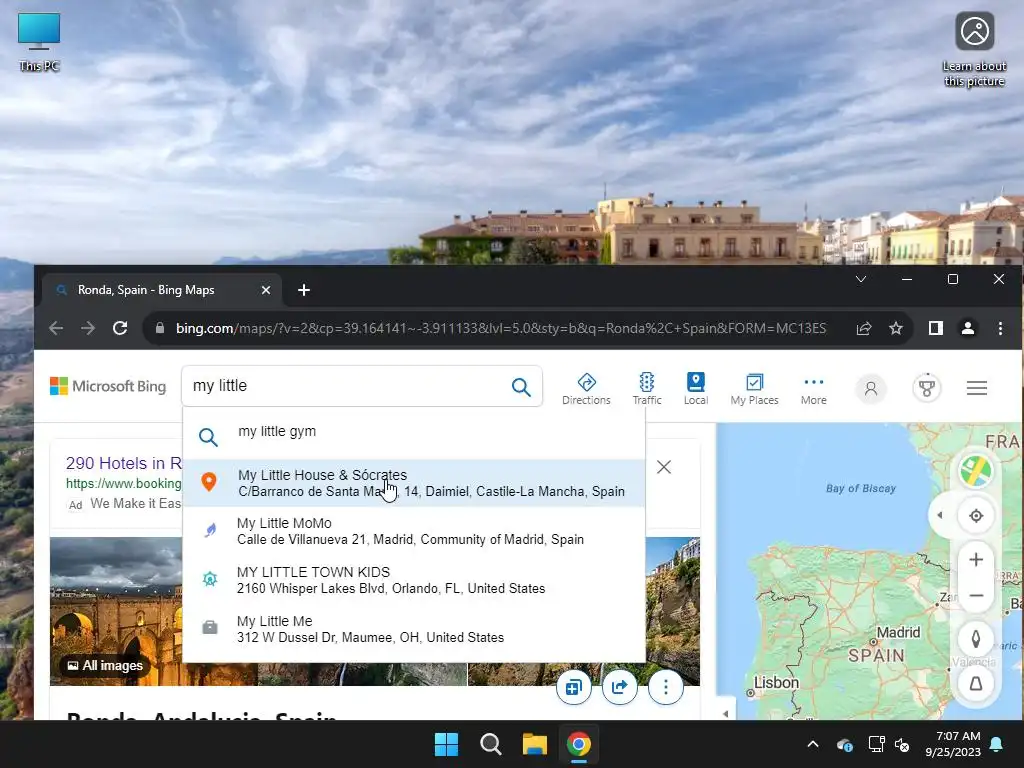Screen dimensions: 1024x768
Task: Select the My Little Me suggestion
Action: coord(414,629)
